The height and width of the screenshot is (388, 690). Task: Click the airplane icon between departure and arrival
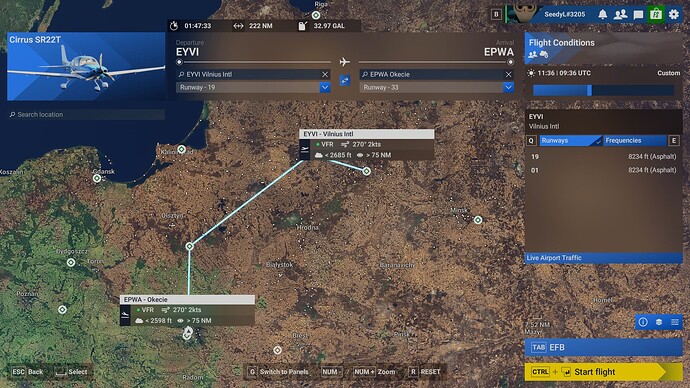tap(345, 62)
